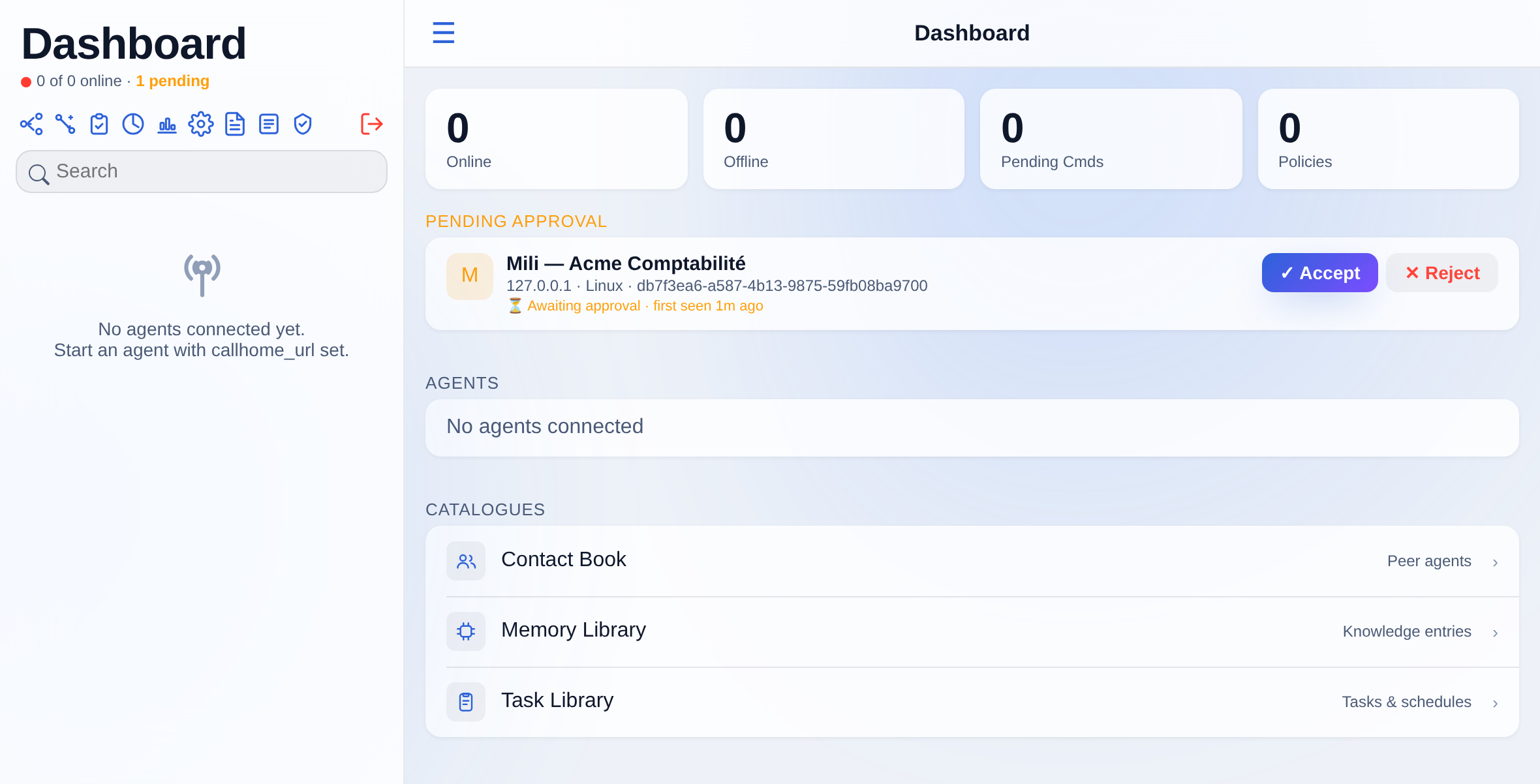This screenshot has height=784, width=1540.
Task: Open the settings gear icon
Action: 201,124
